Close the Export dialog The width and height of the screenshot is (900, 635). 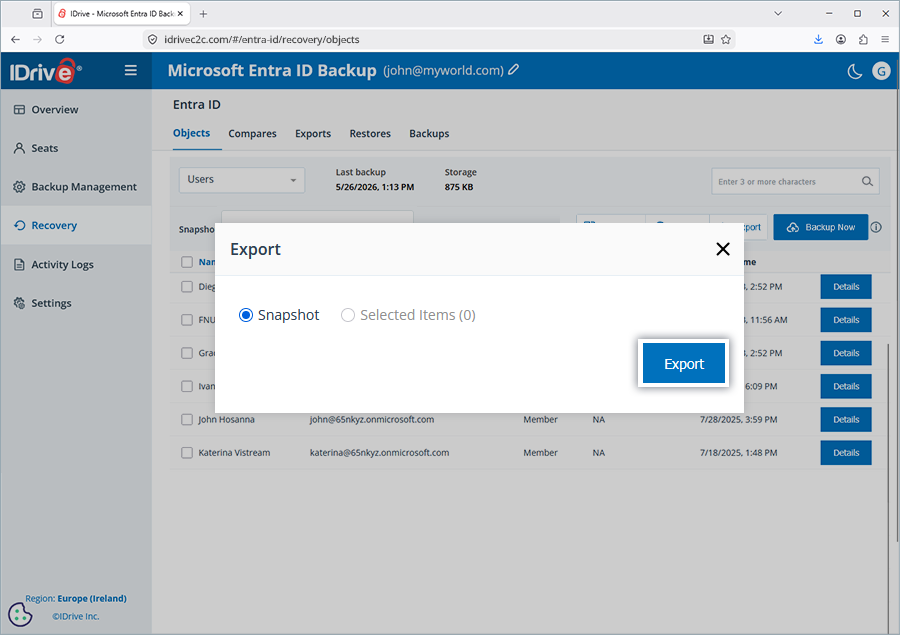coord(723,249)
